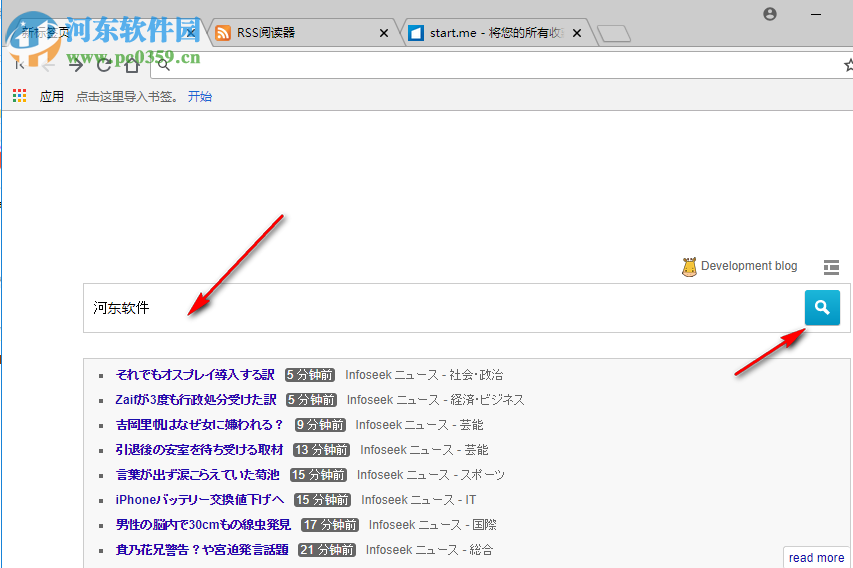Image resolution: width=853 pixels, height=568 pixels.
Task: Click the 21 分钟前 time badge
Action: click(x=326, y=550)
